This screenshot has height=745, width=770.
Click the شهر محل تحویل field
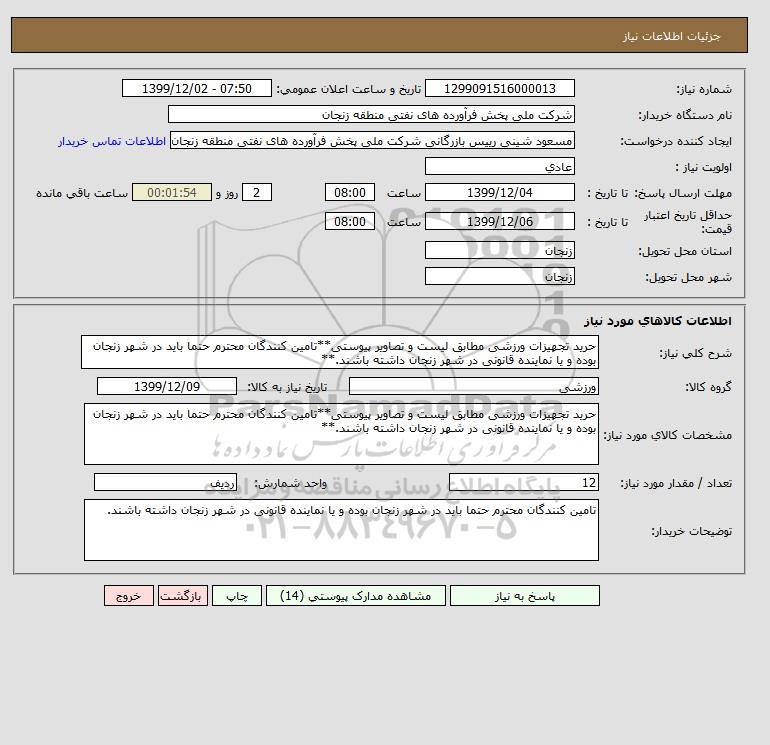pyautogui.click(x=499, y=276)
